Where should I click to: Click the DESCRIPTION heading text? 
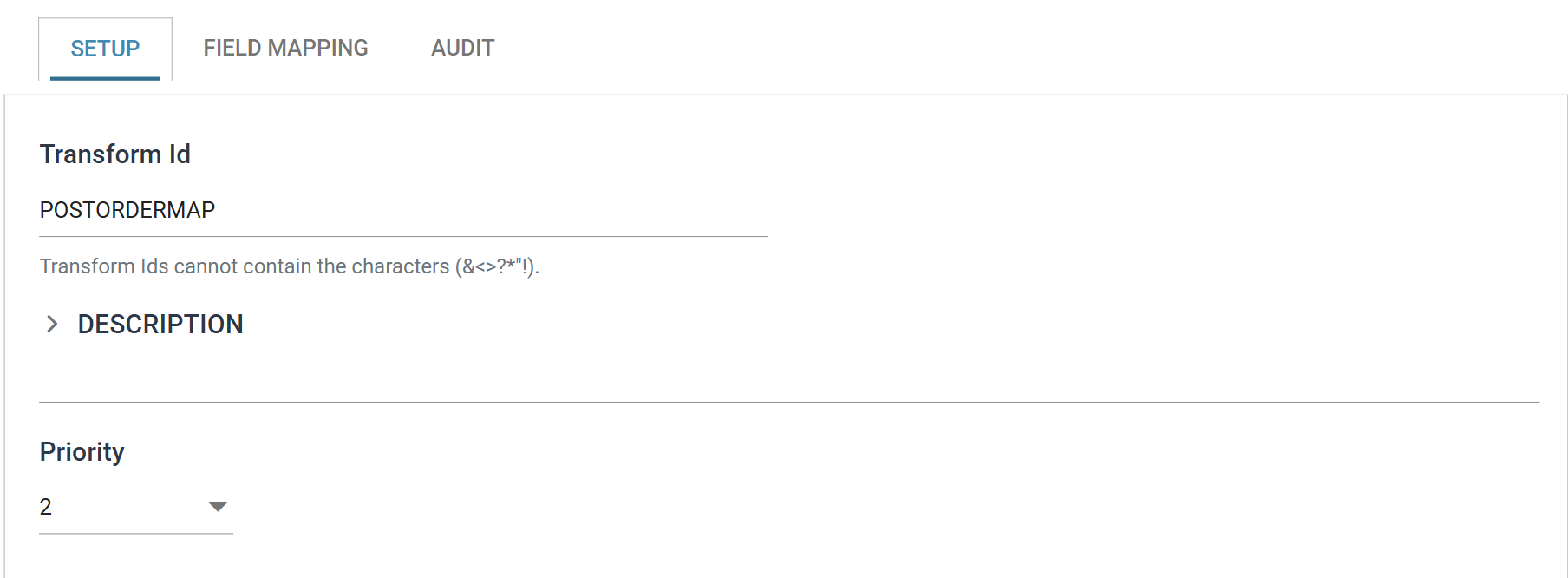160,324
